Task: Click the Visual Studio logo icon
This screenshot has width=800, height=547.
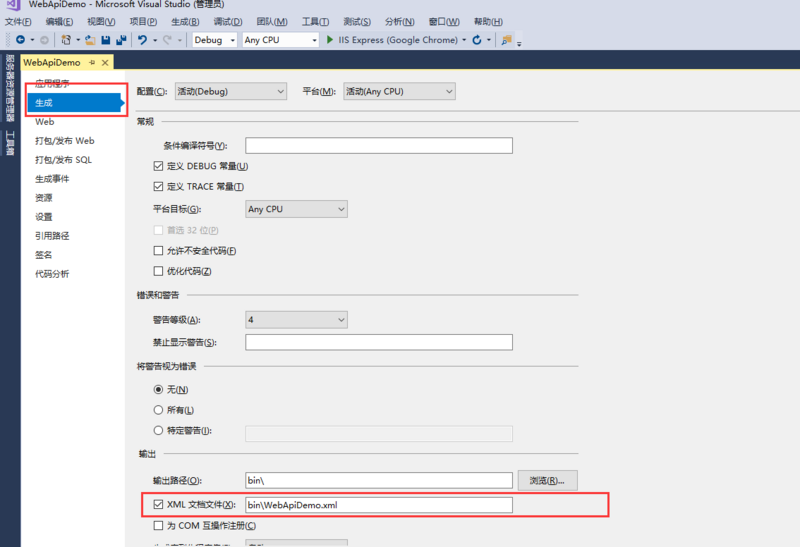Action: [x=13, y=5]
